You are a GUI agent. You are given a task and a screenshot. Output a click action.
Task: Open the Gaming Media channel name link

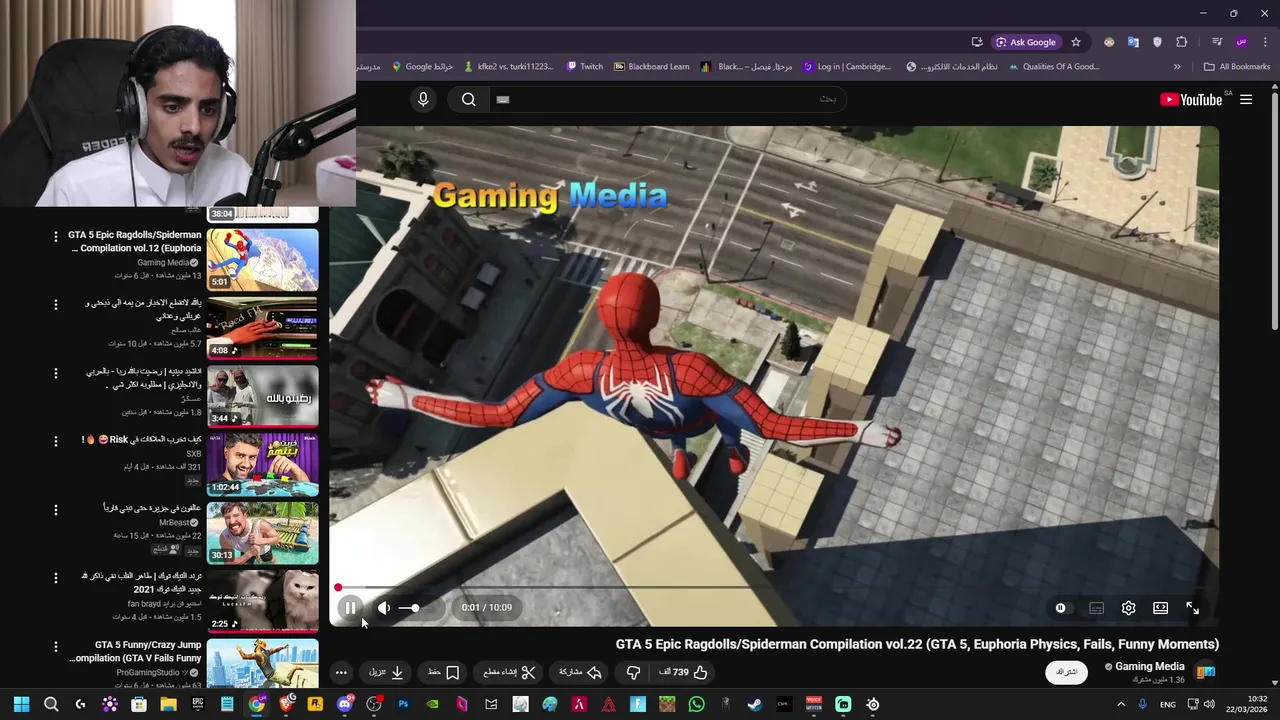coord(1150,667)
